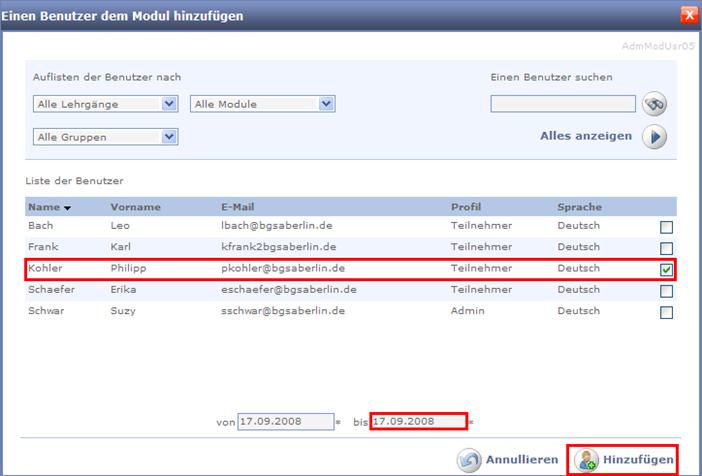The width and height of the screenshot is (702, 476).
Task: Sort by Name column arrow
Action: point(67,208)
